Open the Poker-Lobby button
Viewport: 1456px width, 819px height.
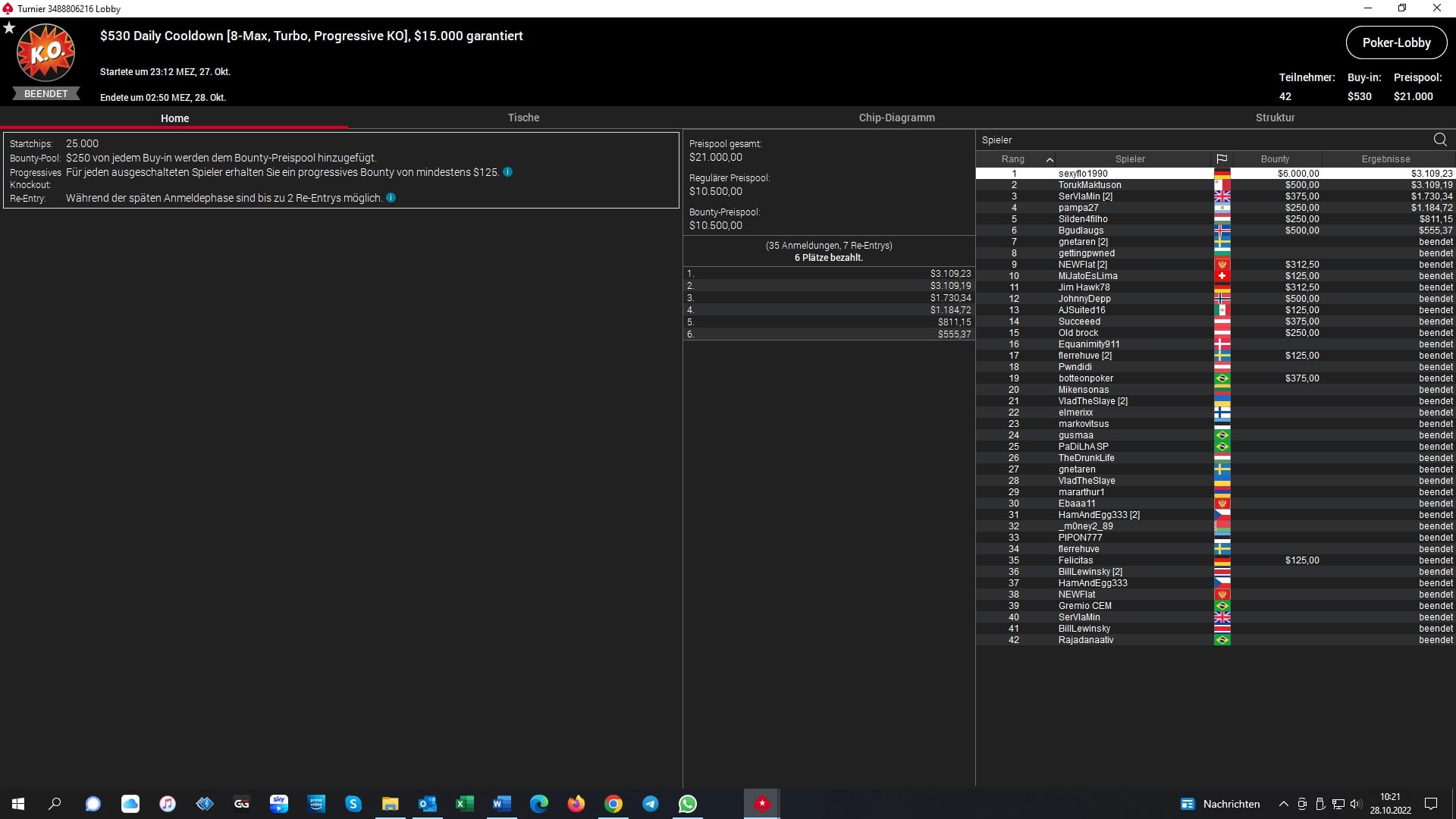1395,43
